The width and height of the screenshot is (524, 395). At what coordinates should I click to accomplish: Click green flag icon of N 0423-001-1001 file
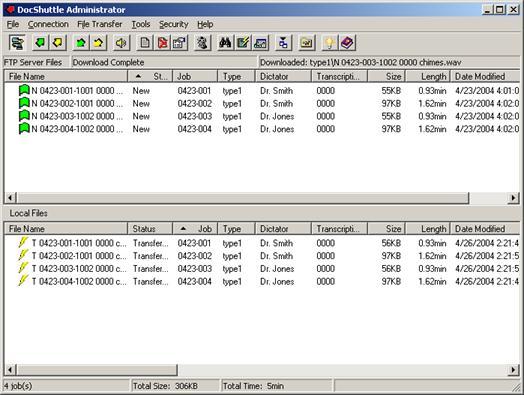click(x=24, y=90)
